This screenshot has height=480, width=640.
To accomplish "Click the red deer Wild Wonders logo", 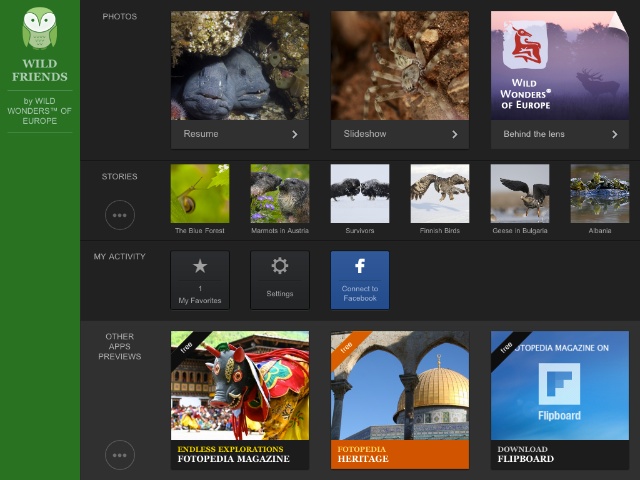I will 527,45.
